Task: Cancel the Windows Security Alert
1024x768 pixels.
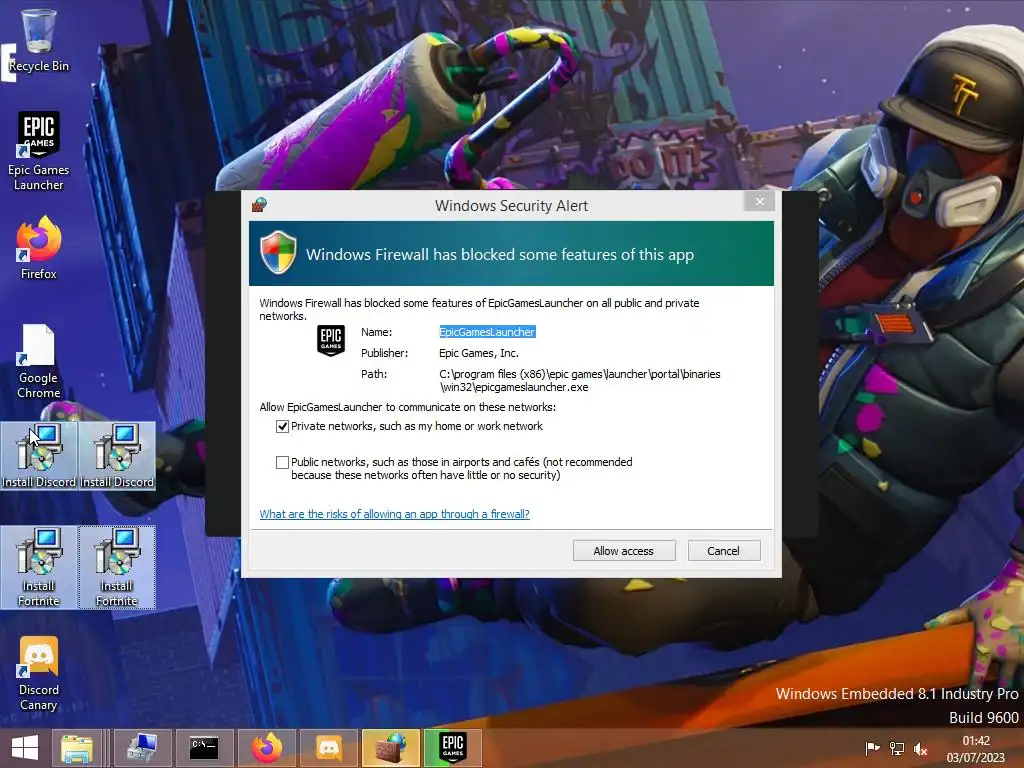Action: (724, 551)
